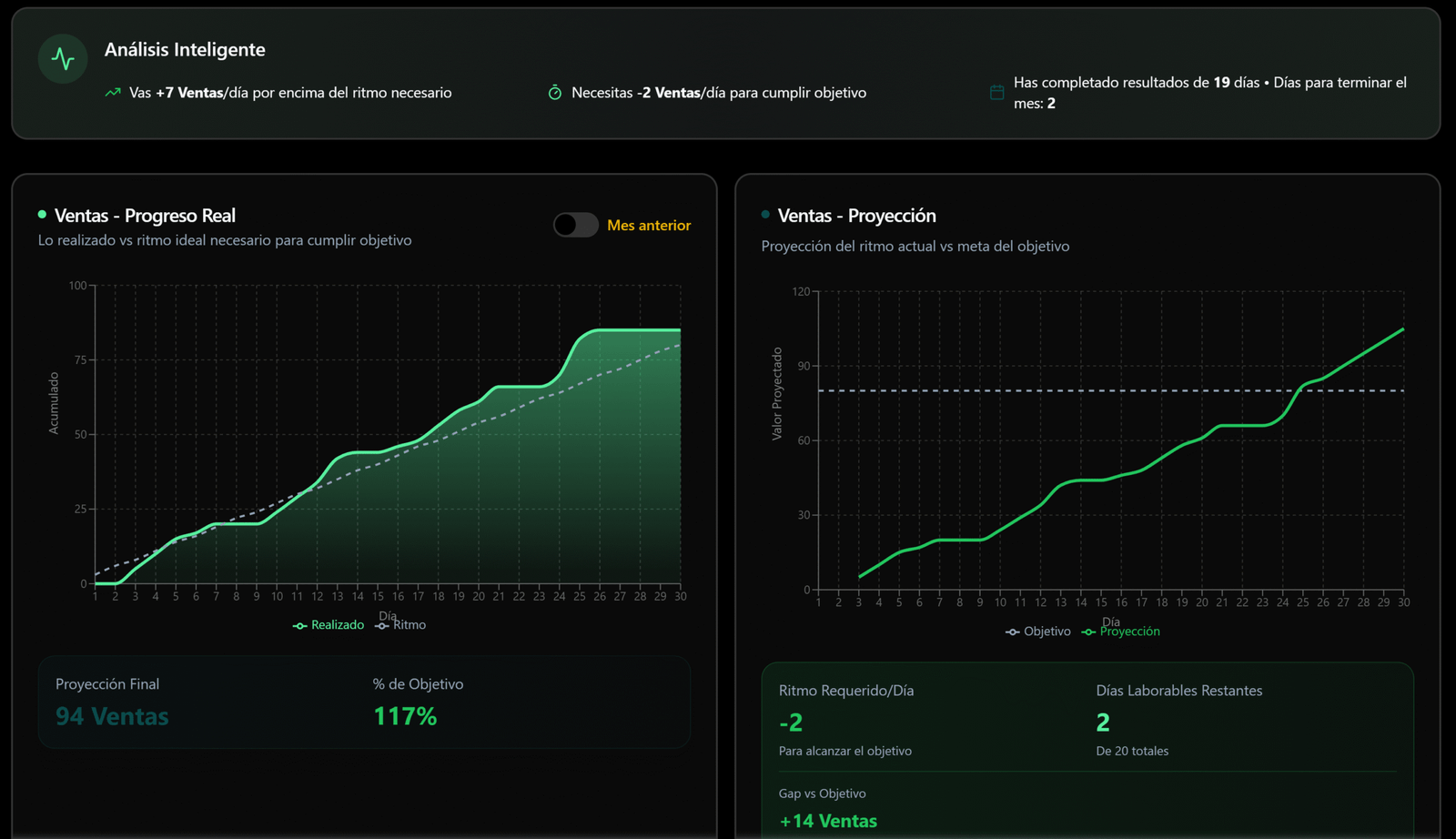
Task: Click the +14 Ventas gap value
Action: pyautogui.click(x=828, y=821)
